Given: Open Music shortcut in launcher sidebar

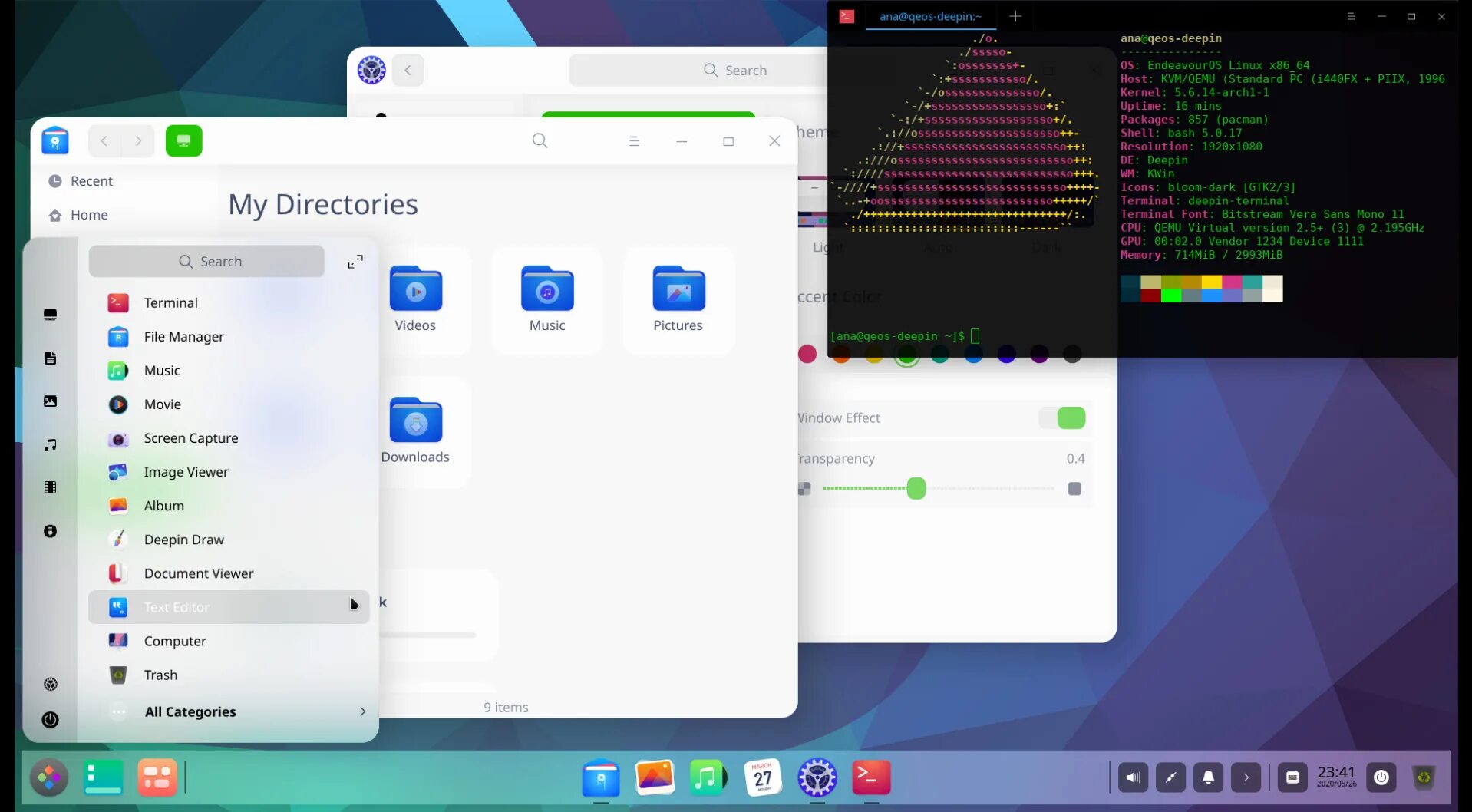Looking at the screenshot, I should (51, 444).
